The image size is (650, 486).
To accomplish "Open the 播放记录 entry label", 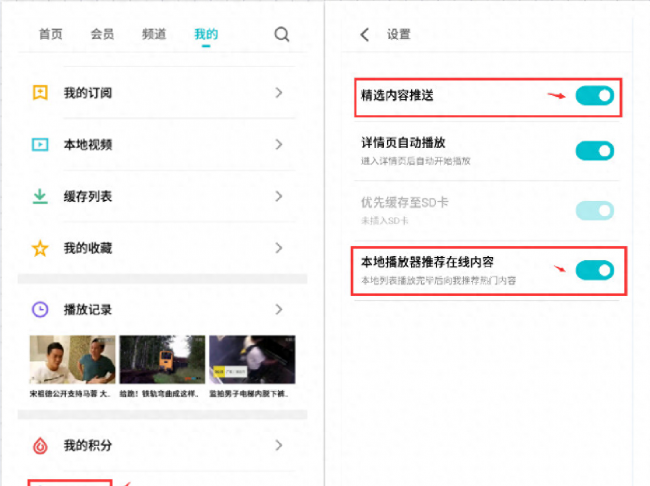I will (88, 310).
